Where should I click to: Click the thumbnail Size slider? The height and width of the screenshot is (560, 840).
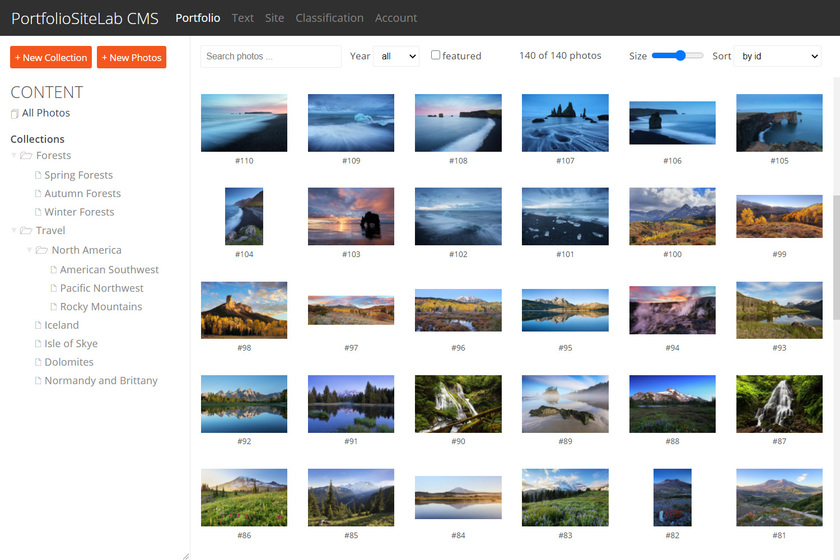[677, 56]
